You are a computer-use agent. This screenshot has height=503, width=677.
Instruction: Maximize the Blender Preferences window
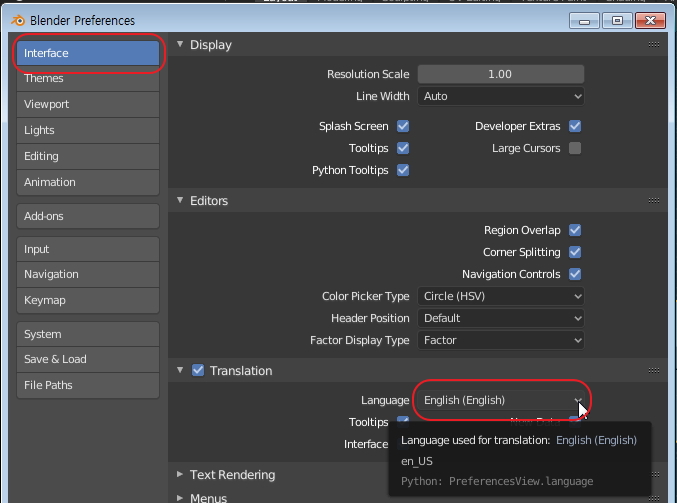tap(617, 21)
